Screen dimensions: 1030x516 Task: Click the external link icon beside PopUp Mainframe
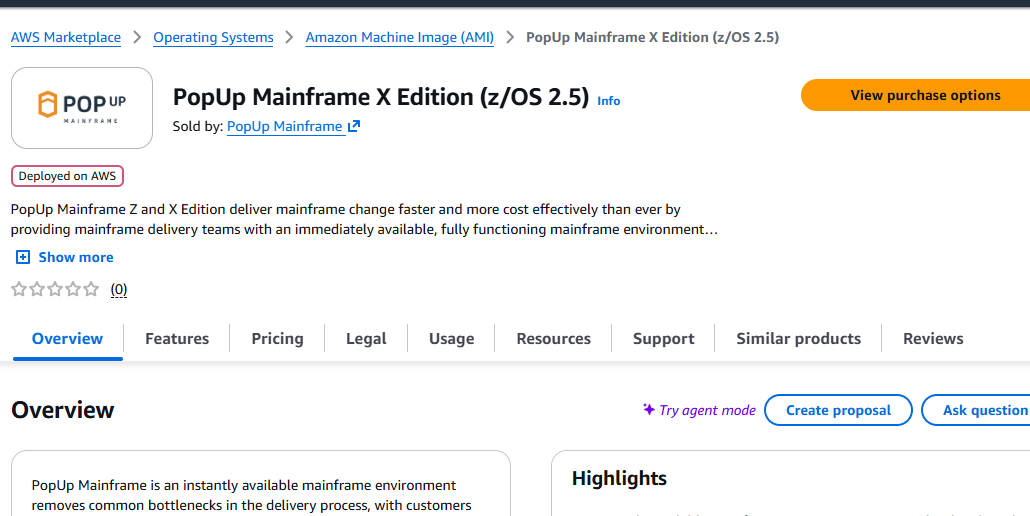pos(354,126)
